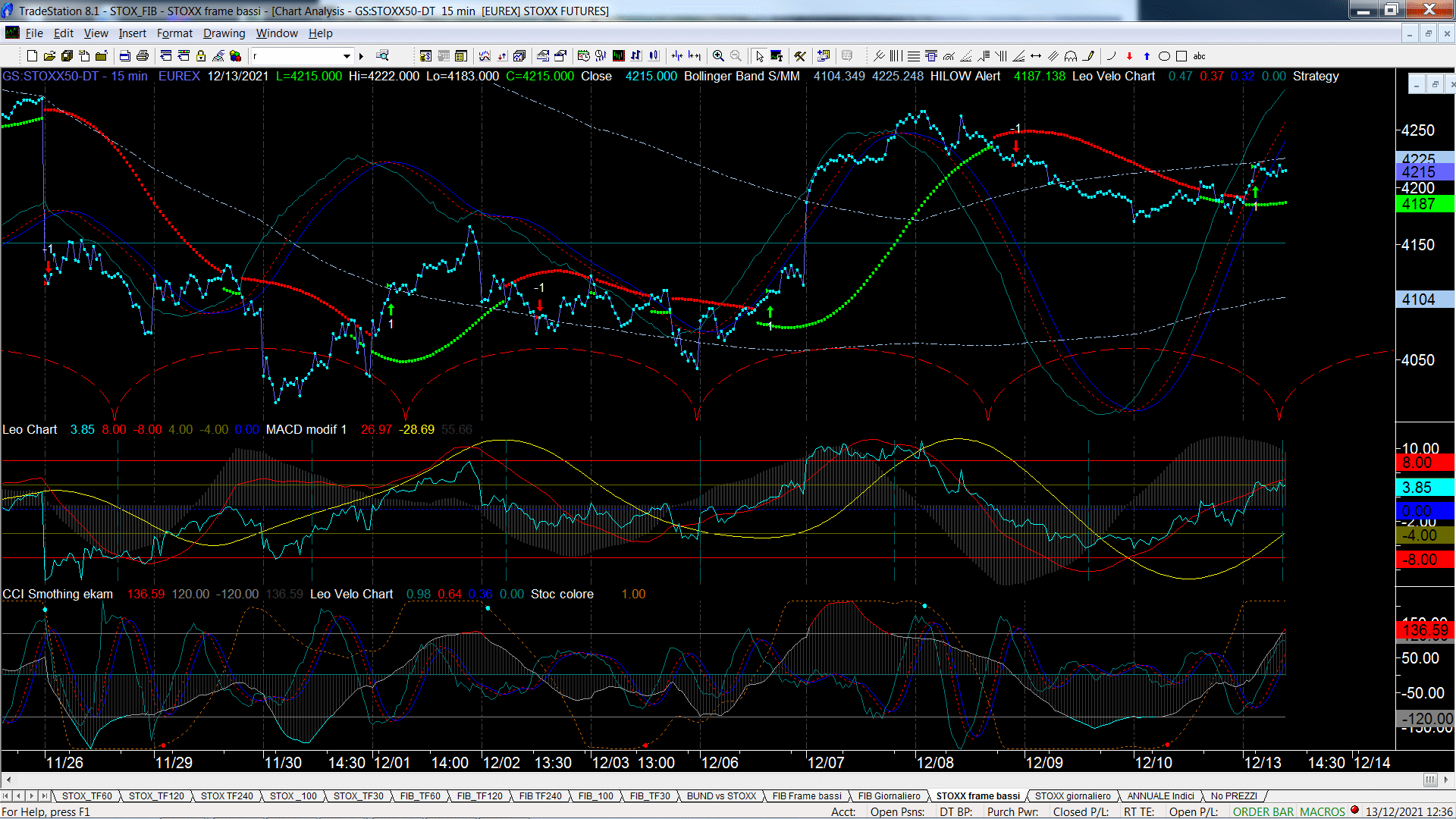Select the double-headed horizontal arrow tool
The image size is (1456, 819).
point(1036,56)
